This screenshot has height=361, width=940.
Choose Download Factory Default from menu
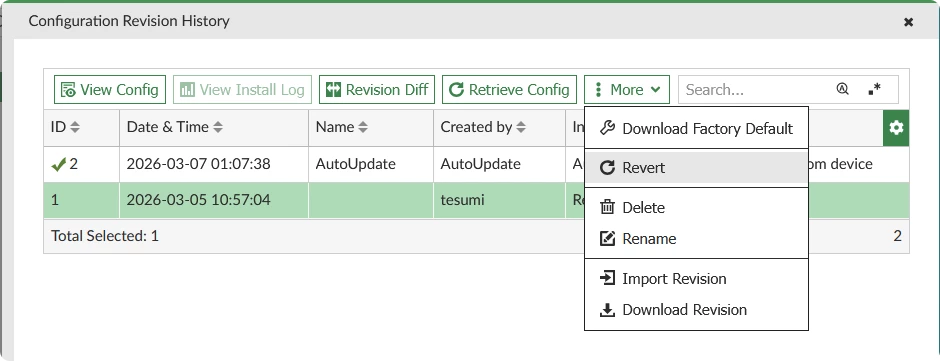(x=697, y=128)
